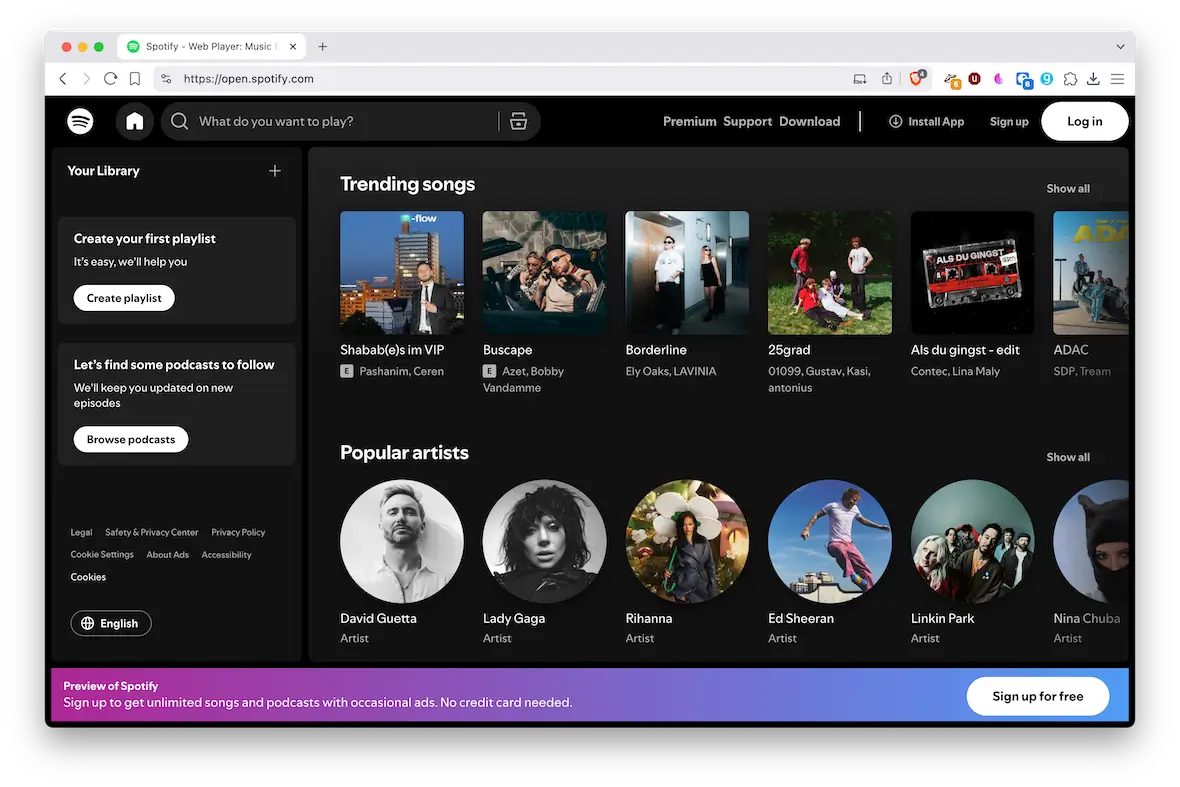Click the search magnifier icon
The image size is (1180, 787).
click(179, 121)
